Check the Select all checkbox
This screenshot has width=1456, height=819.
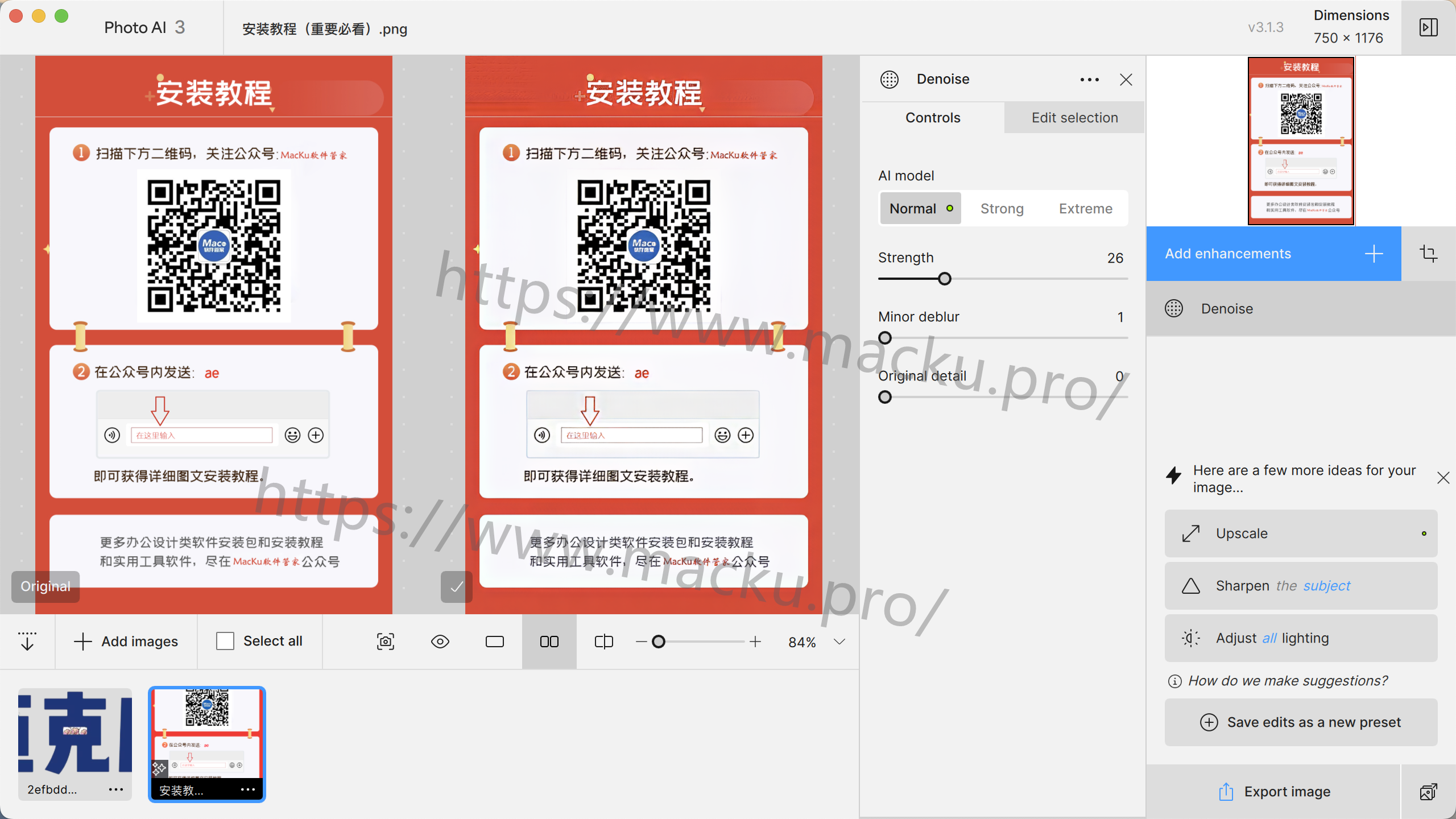pyautogui.click(x=225, y=642)
